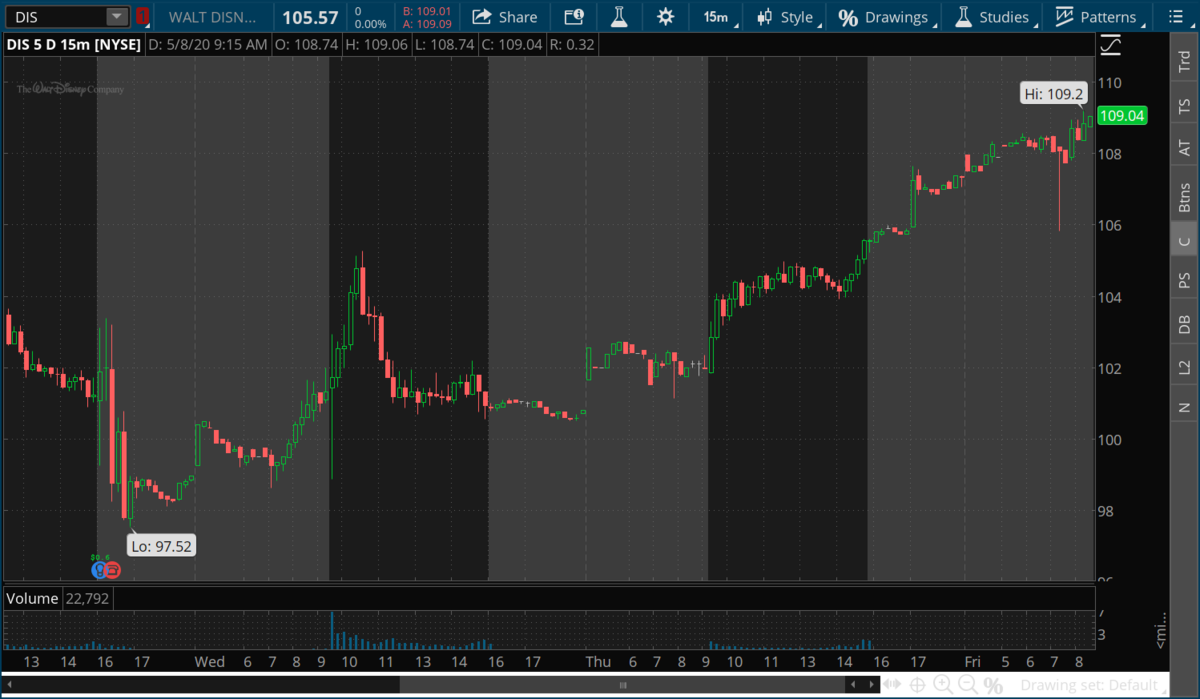Image resolution: width=1200 pixels, height=699 pixels.
Task: Open chart settings gear icon
Action: [x=665, y=17]
